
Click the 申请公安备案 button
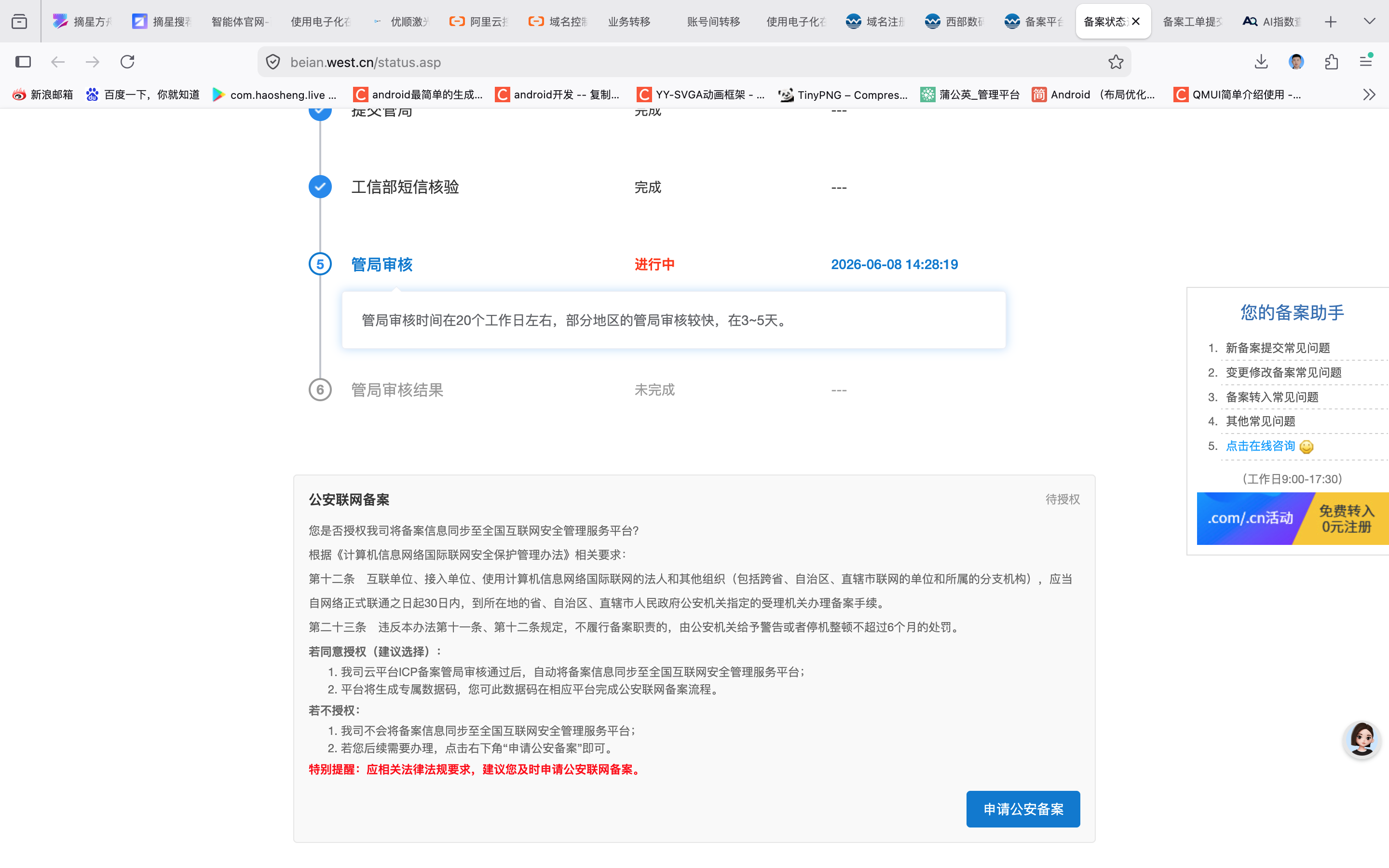coord(1023,809)
